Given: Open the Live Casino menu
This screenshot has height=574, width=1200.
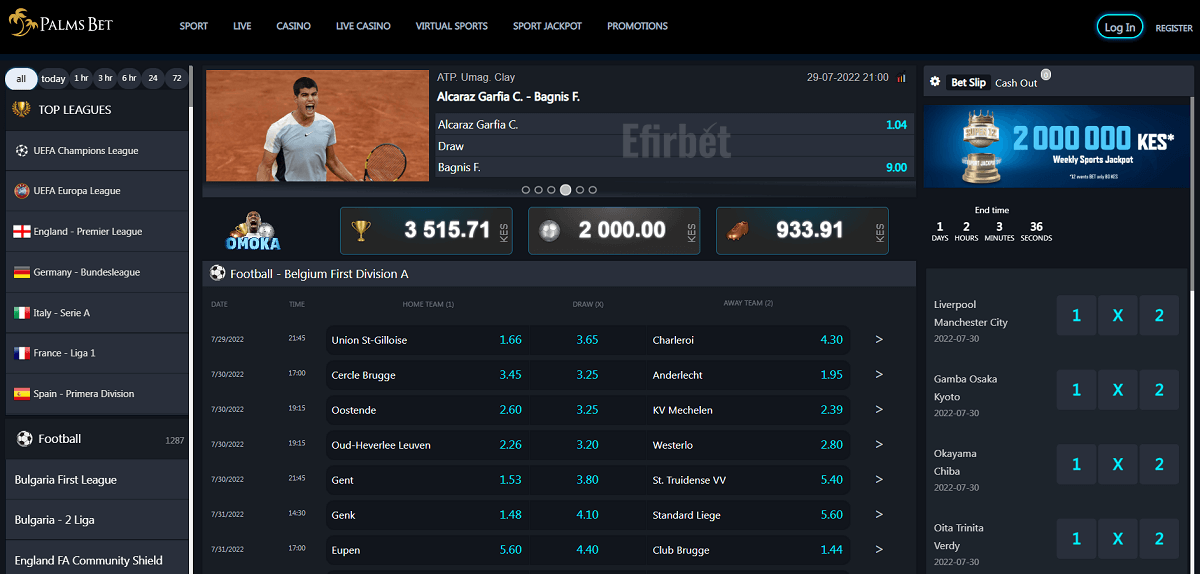Looking at the screenshot, I should (363, 26).
